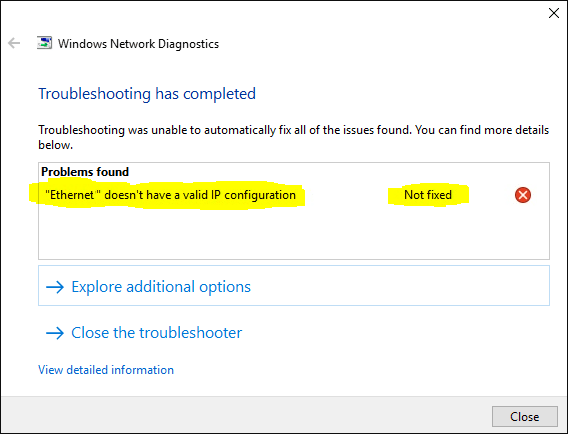The width and height of the screenshot is (568, 435).
Task: Choose the Explore additional options text
Action: pyautogui.click(x=161, y=287)
